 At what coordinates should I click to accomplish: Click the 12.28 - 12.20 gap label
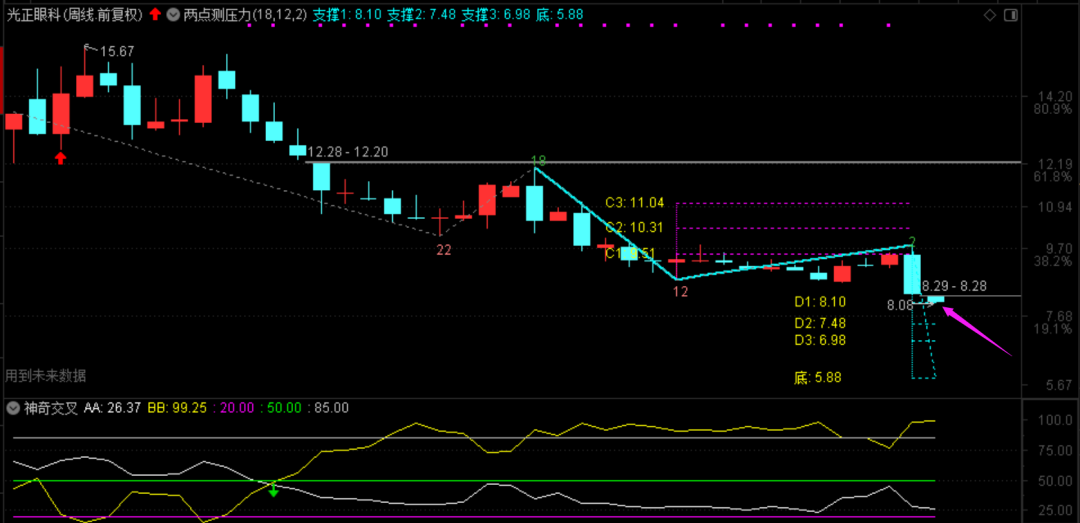[348, 152]
